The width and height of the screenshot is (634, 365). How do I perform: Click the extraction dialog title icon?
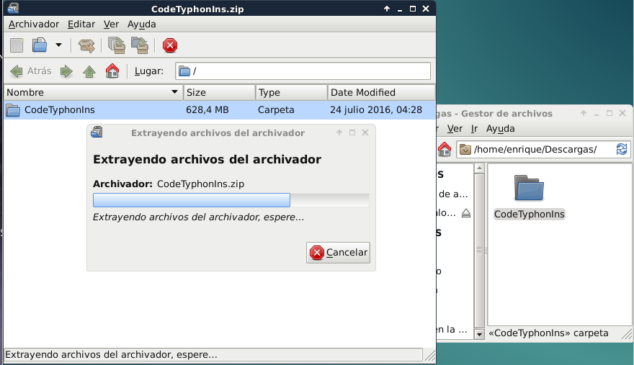coord(97,132)
